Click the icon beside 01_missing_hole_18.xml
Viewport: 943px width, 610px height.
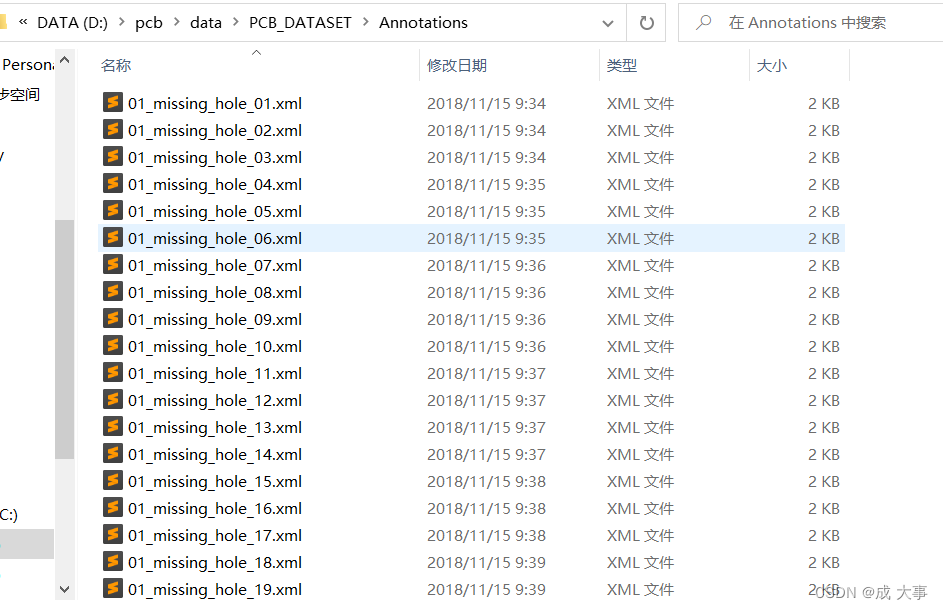pos(113,562)
